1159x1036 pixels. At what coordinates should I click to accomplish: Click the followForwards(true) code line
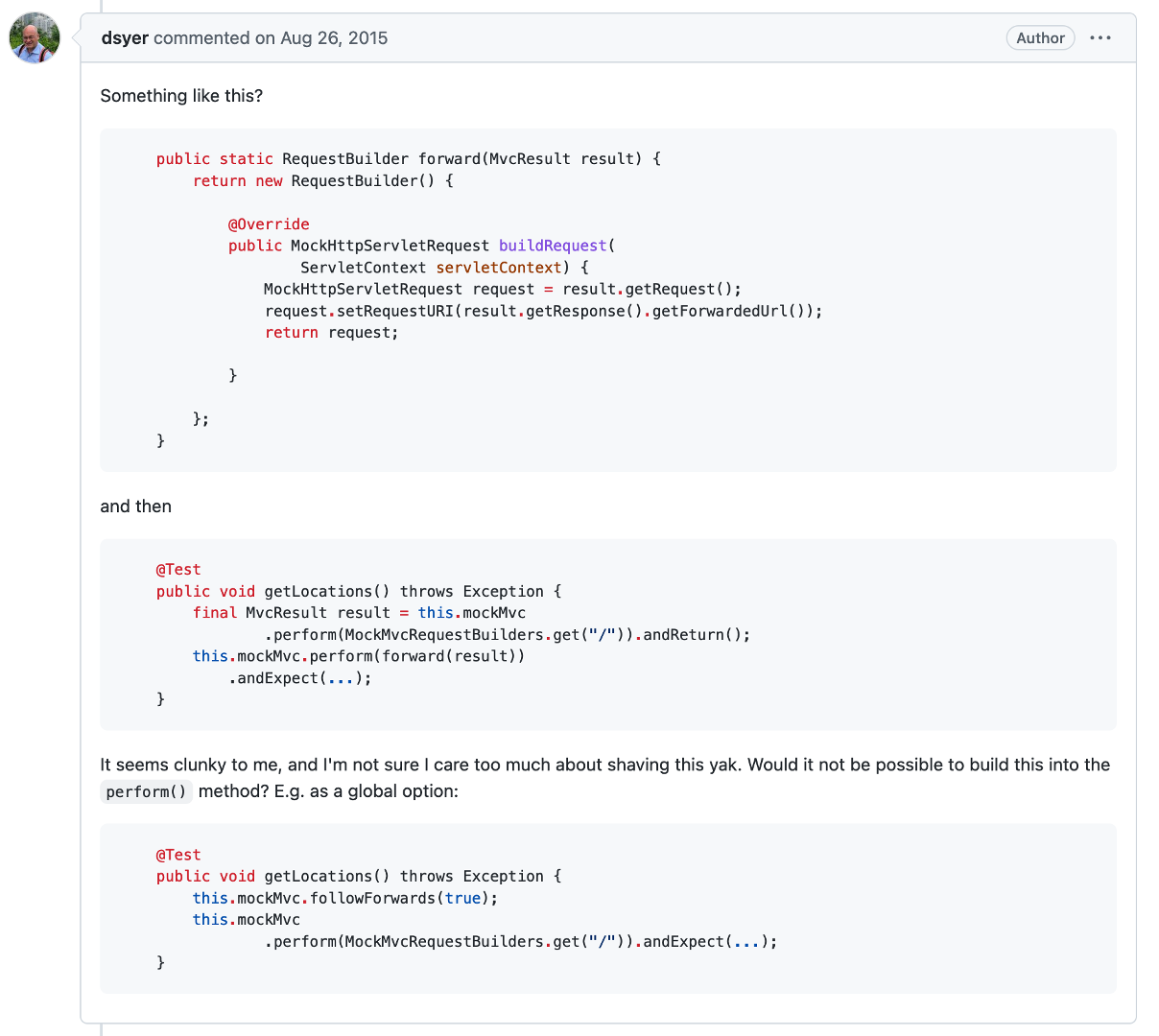pyautogui.click(x=345, y=899)
